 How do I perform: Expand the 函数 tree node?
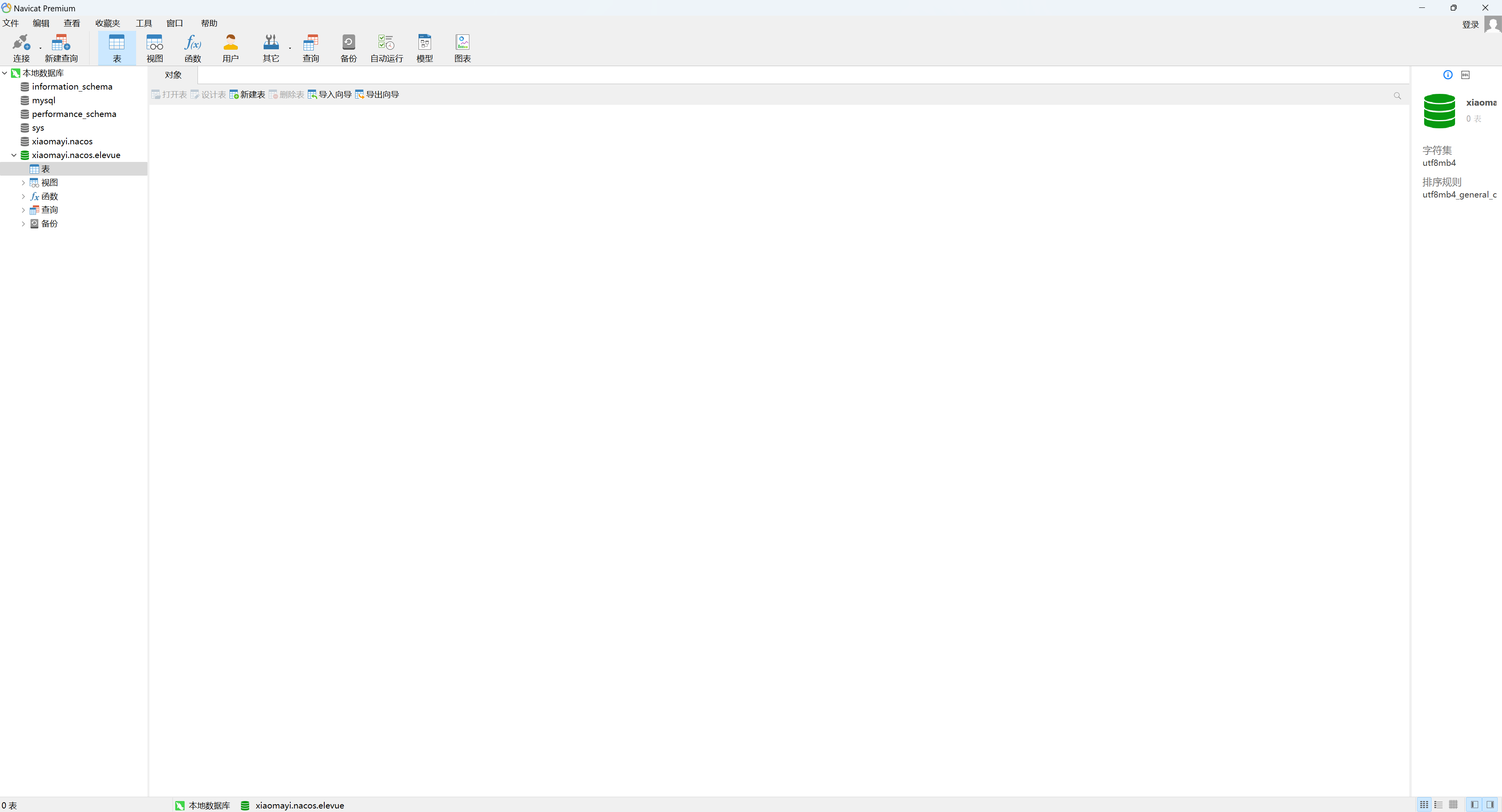pyautogui.click(x=23, y=196)
